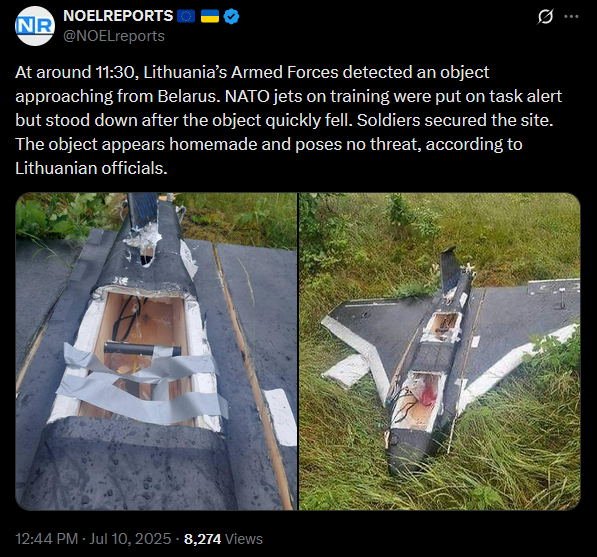Screen dimensions: 597x557
Task: Click the blue verified checkmark badge
Action: [x=231, y=16]
